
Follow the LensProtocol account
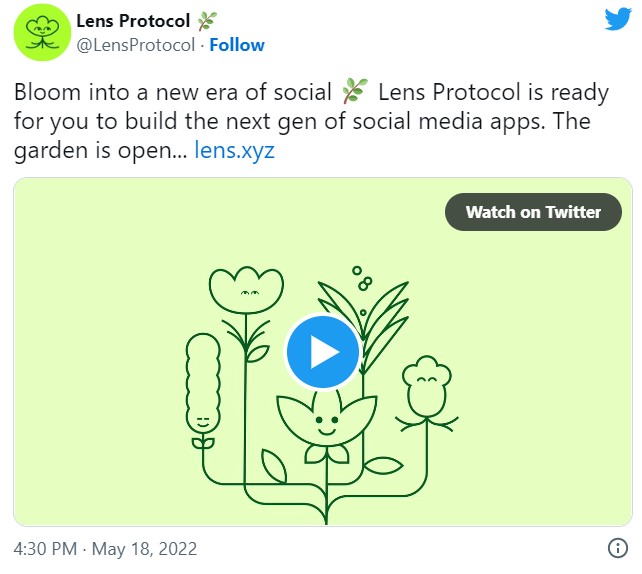click(x=237, y=45)
